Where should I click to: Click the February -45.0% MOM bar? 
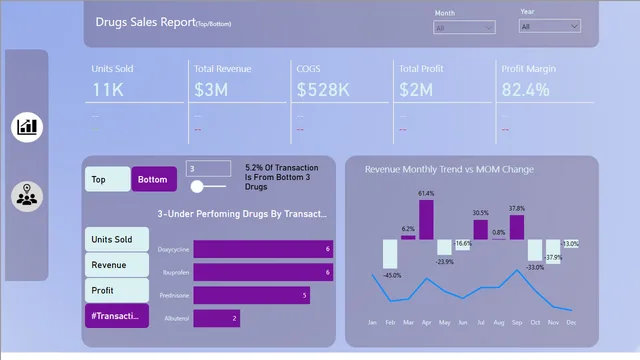[x=390, y=254]
